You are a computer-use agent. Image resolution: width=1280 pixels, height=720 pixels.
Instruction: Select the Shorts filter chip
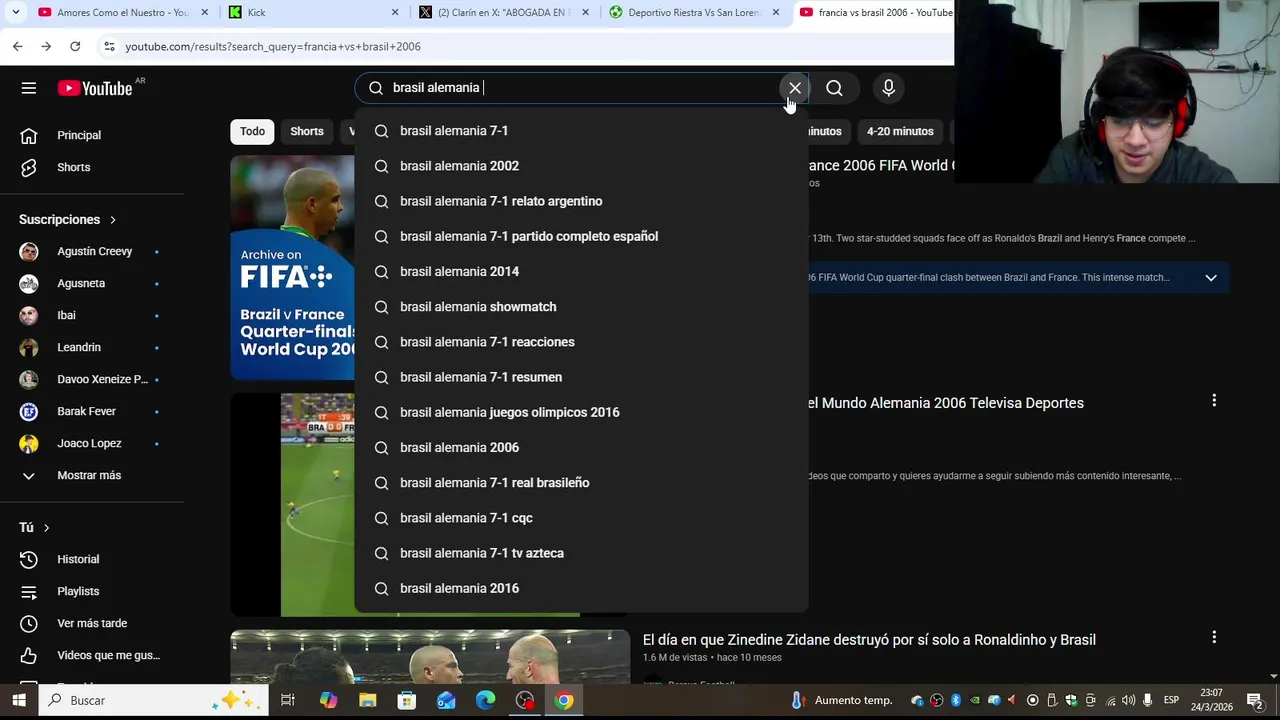(307, 131)
